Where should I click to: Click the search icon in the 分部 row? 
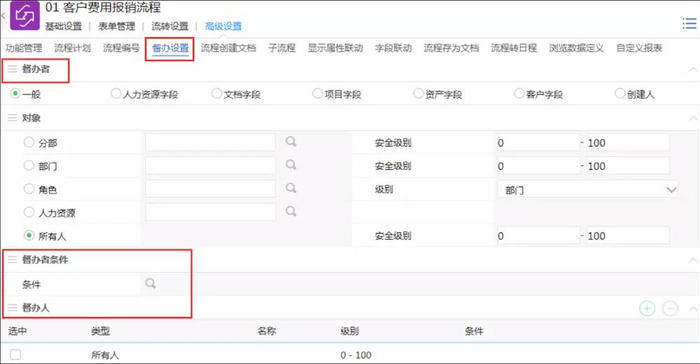click(x=291, y=142)
